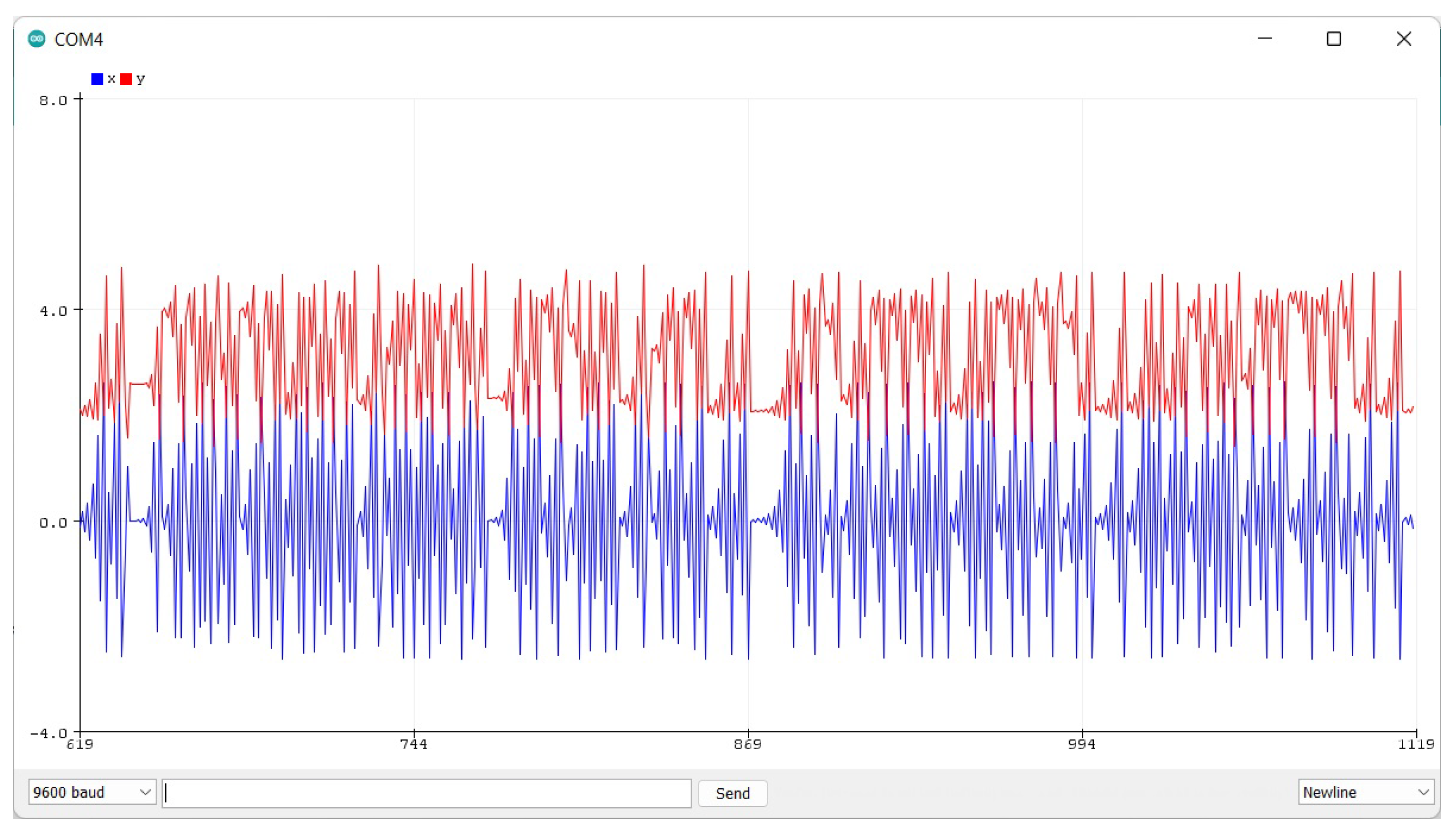Expand the Newline line-ending dropdown

[1365, 792]
